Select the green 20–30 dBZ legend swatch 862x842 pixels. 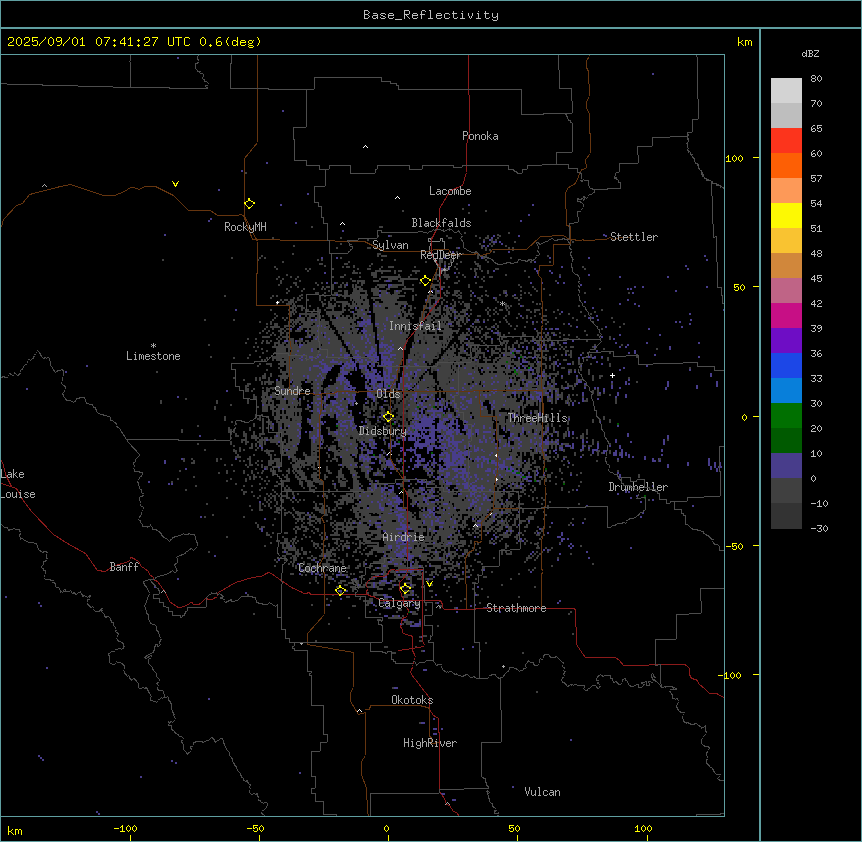tap(786, 416)
